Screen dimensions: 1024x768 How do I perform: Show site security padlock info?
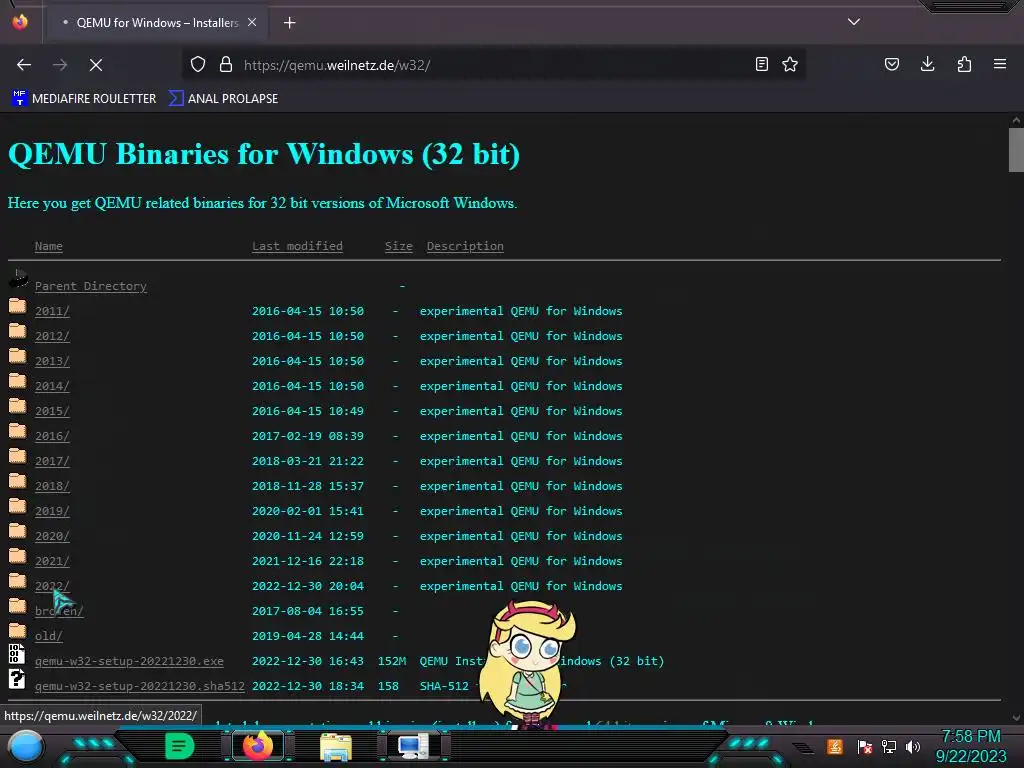(226, 65)
